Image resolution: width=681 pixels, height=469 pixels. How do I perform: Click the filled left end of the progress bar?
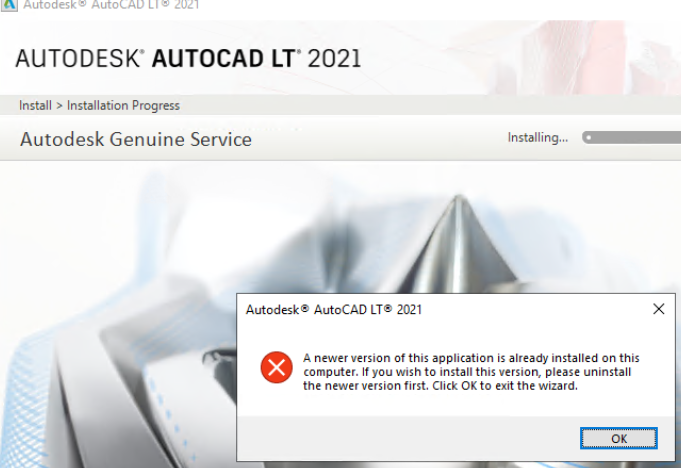click(x=589, y=138)
